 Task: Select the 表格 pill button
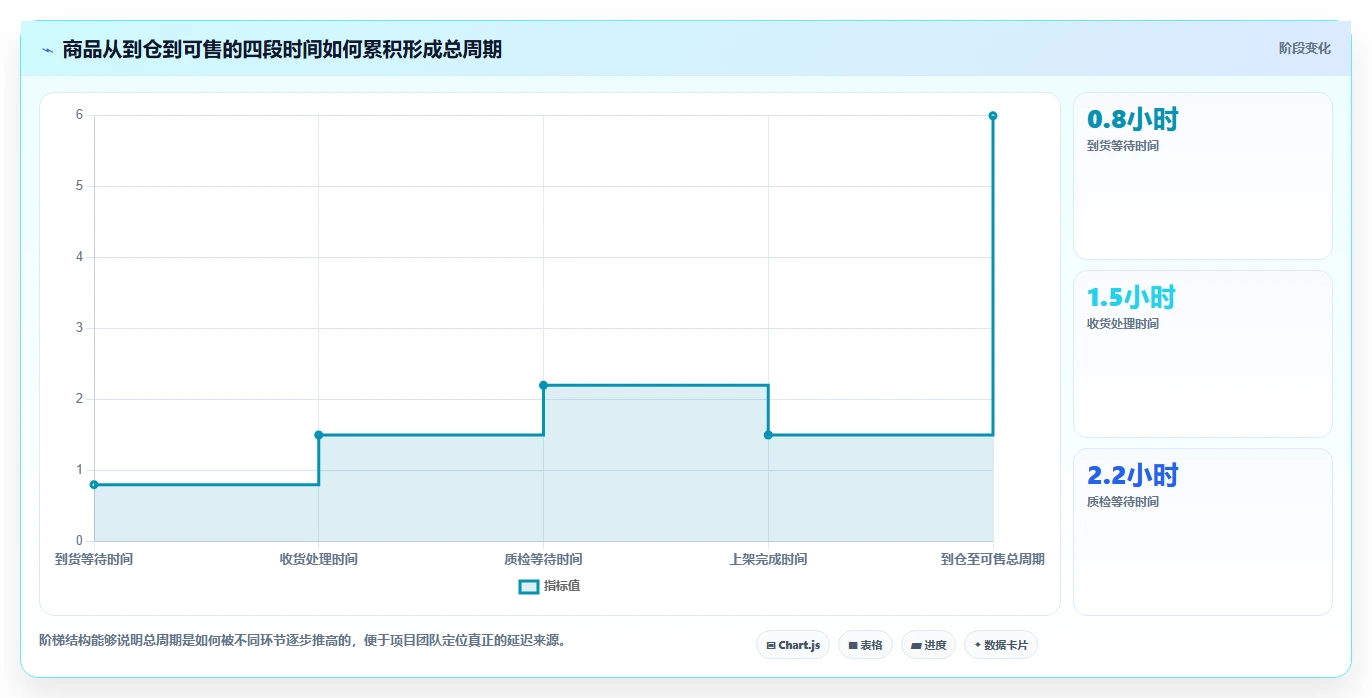(x=865, y=645)
